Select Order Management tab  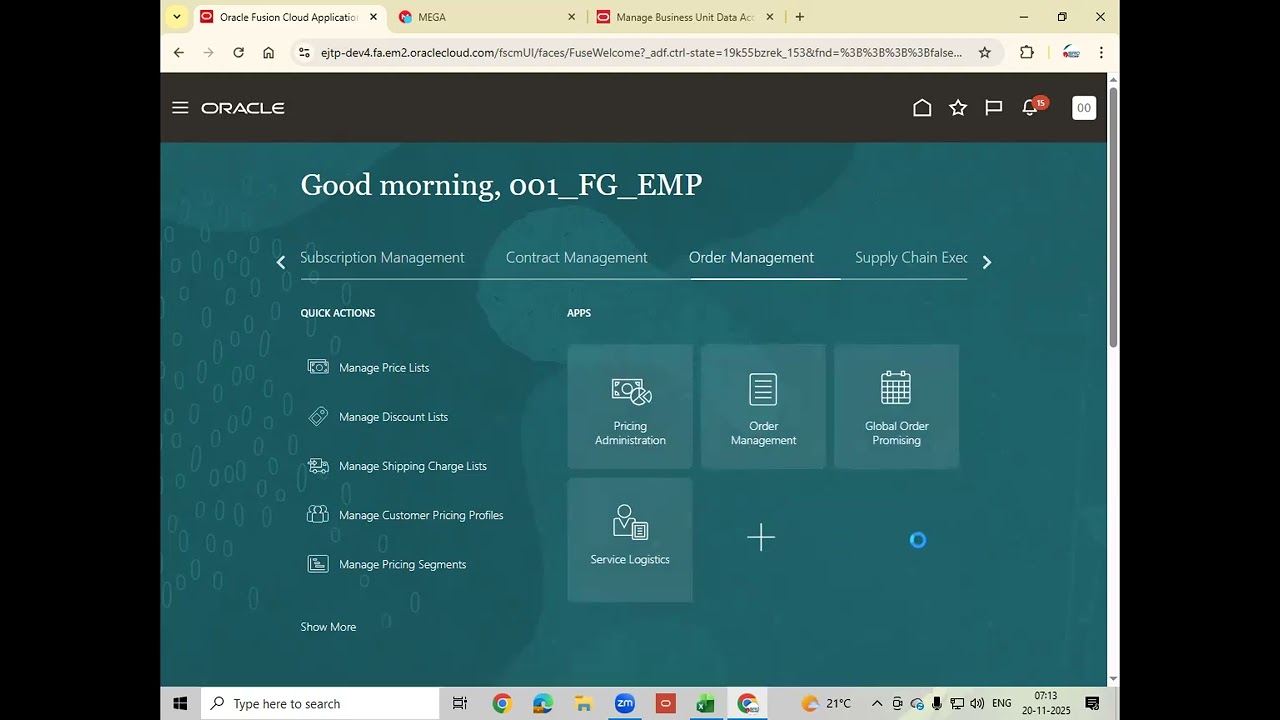point(751,258)
